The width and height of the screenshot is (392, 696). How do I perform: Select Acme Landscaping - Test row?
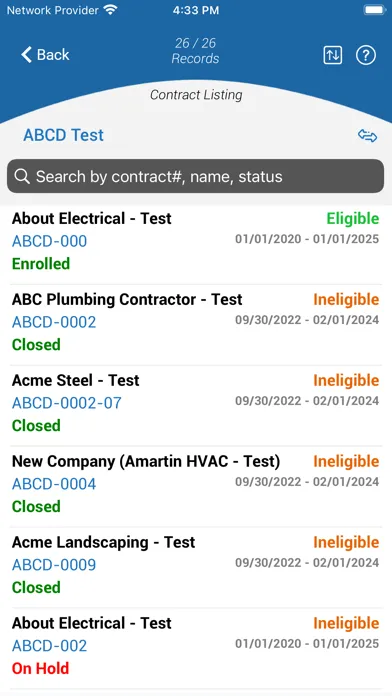[x=196, y=568]
